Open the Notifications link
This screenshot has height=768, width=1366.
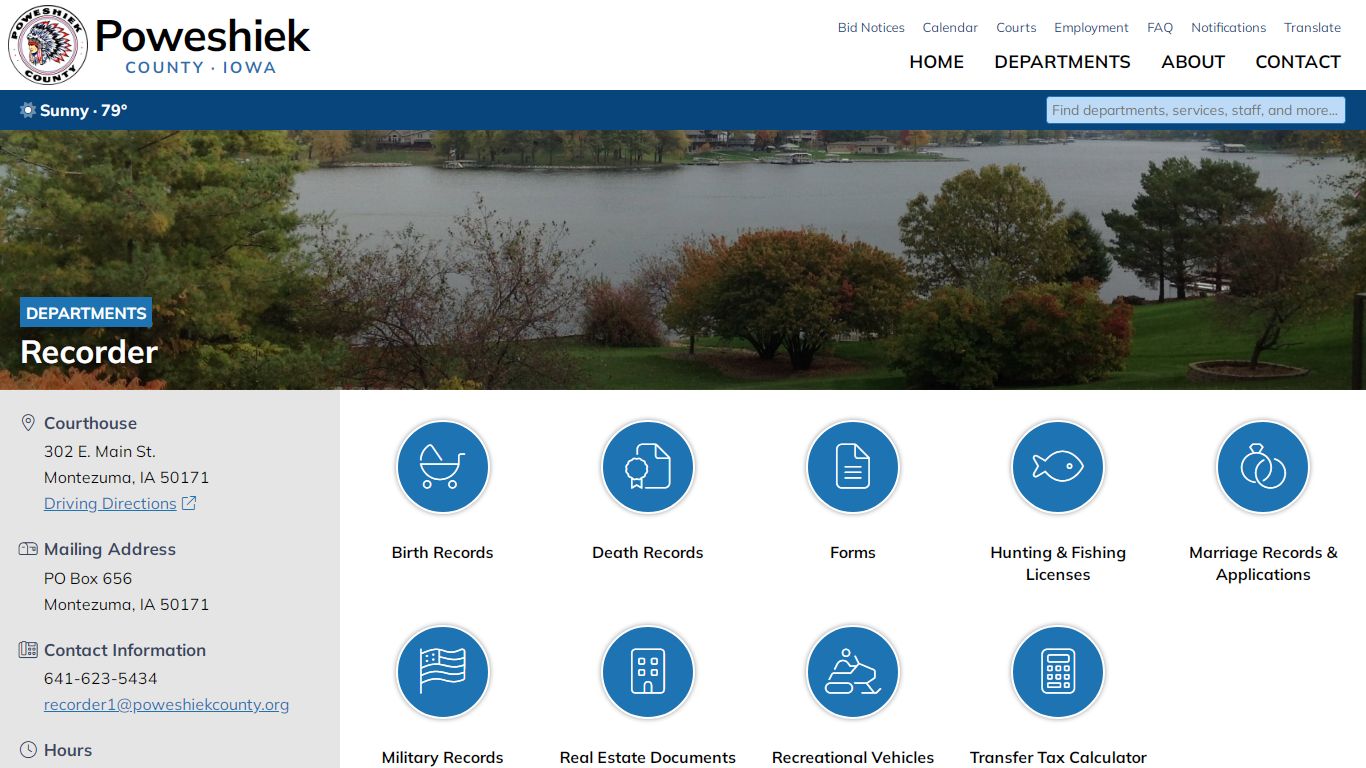[x=1229, y=28]
